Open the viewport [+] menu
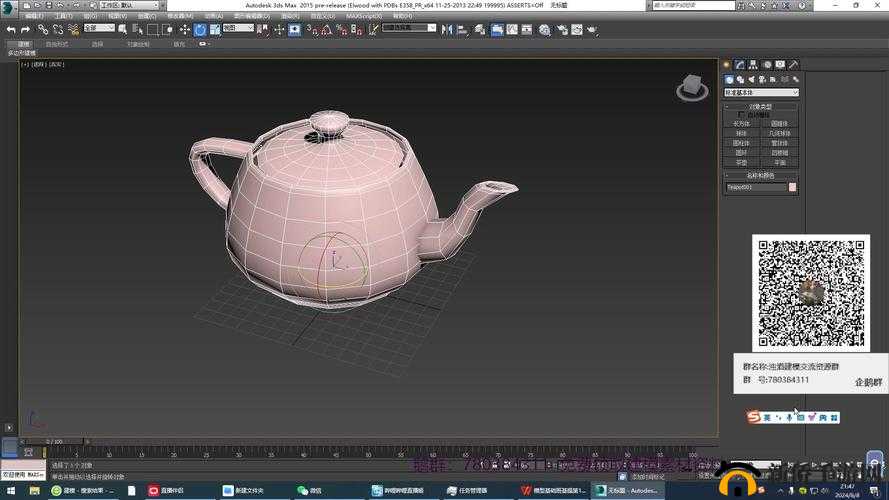 point(24,65)
